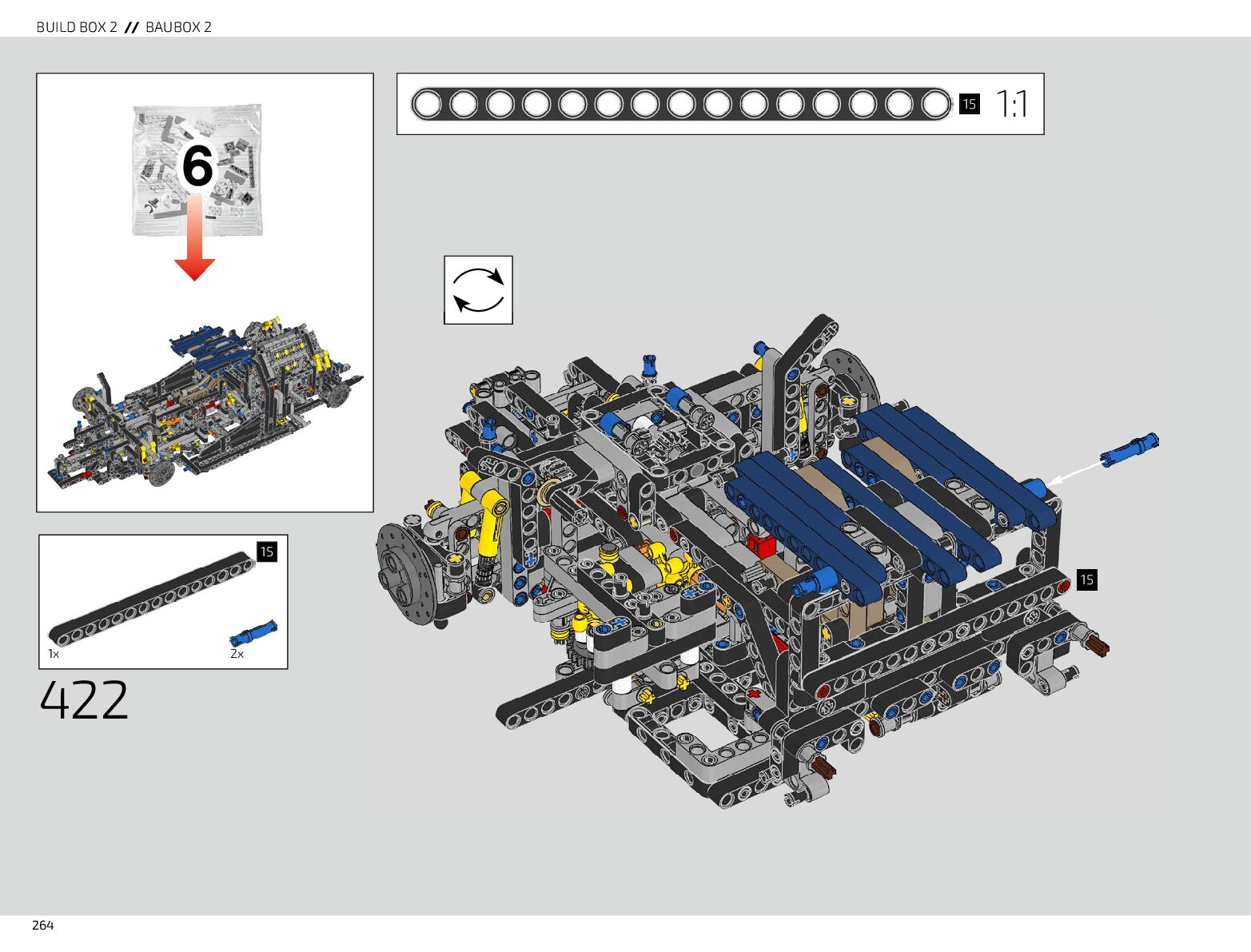
Task: Click the 2x quantity under blue pin
Action: click(237, 654)
